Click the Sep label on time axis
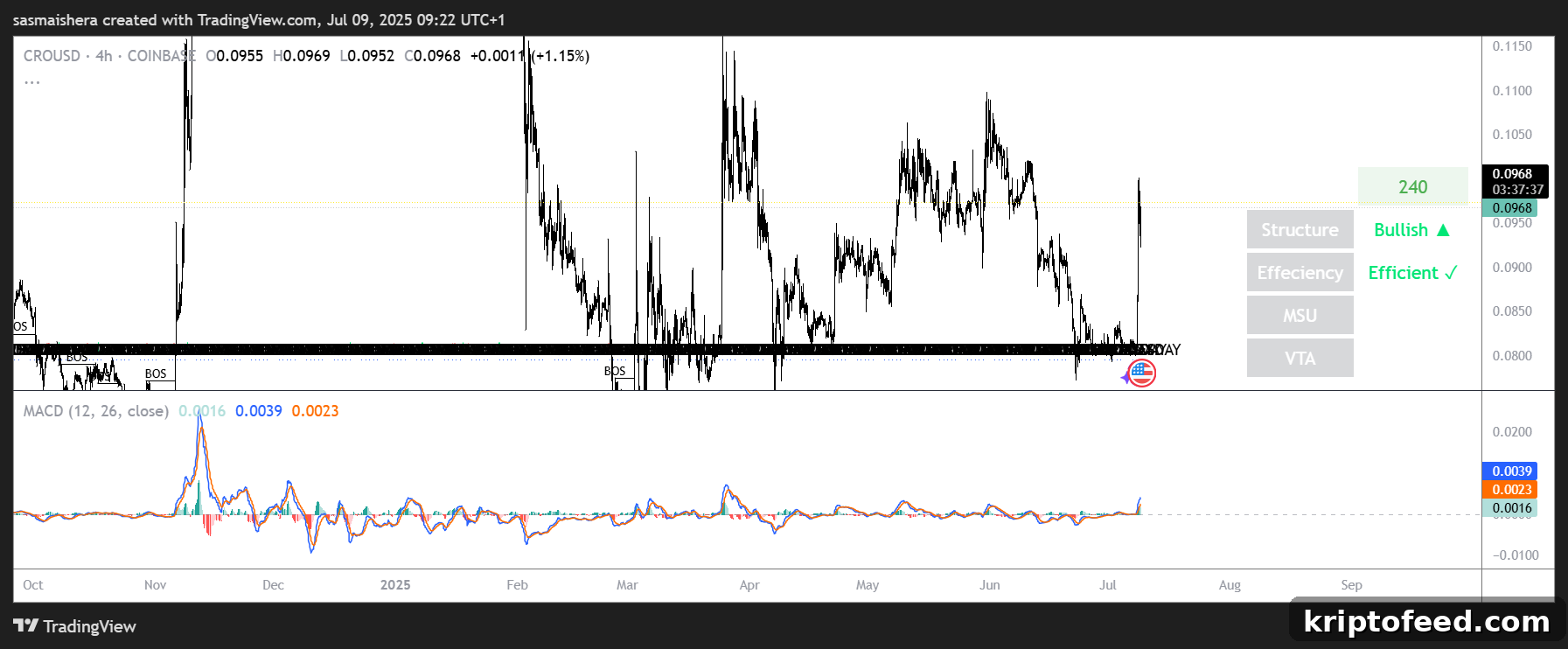Image resolution: width=1568 pixels, height=649 pixels. click(x=1351, y=585)
